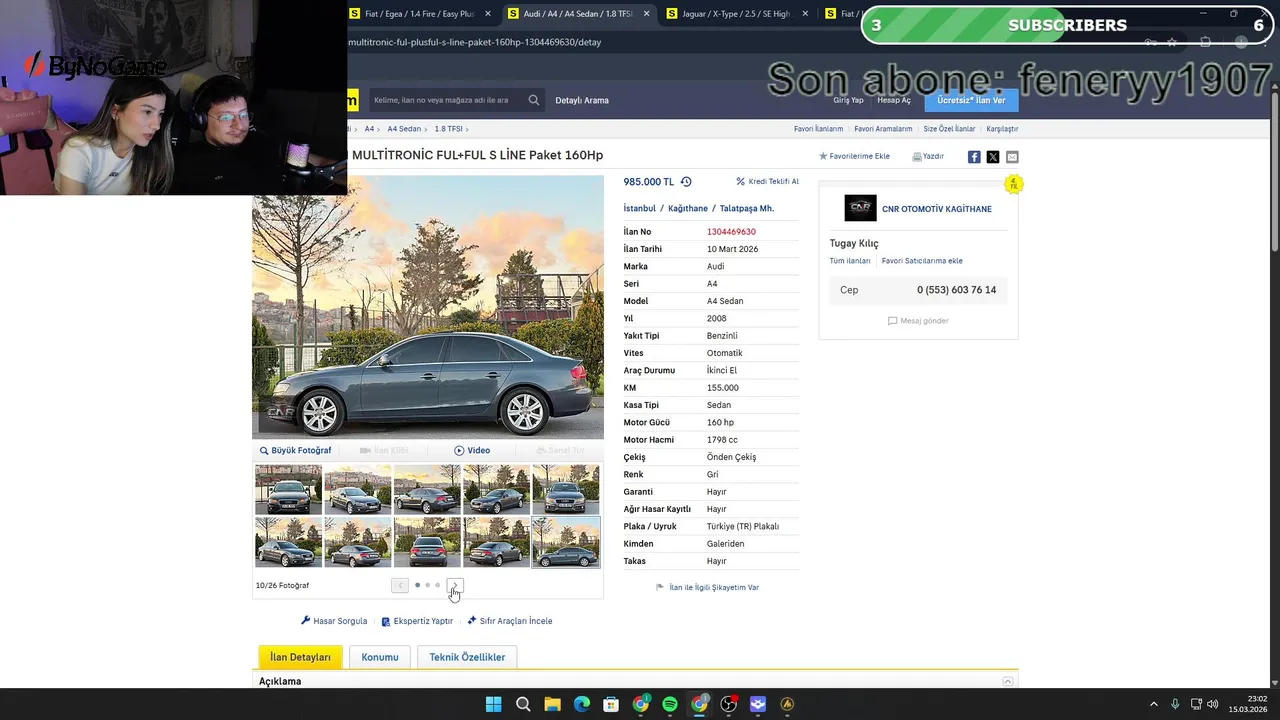The width and height of the screenshot is (1280, 720).
Task: Open OBS Studio from the taskbar
Action: [x=729, y=704]
